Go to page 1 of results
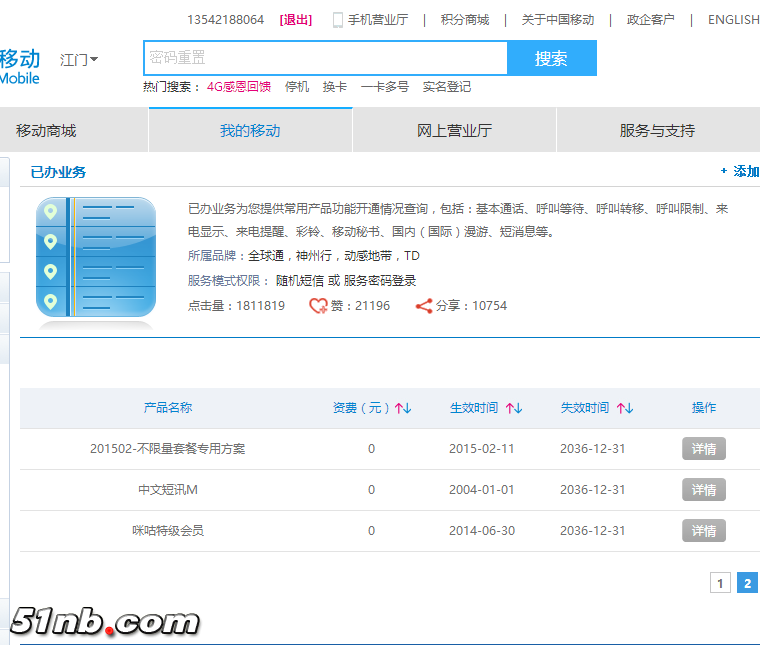This screenshot has width=770, height=645. pyautogui.click(x=720, y=583)
